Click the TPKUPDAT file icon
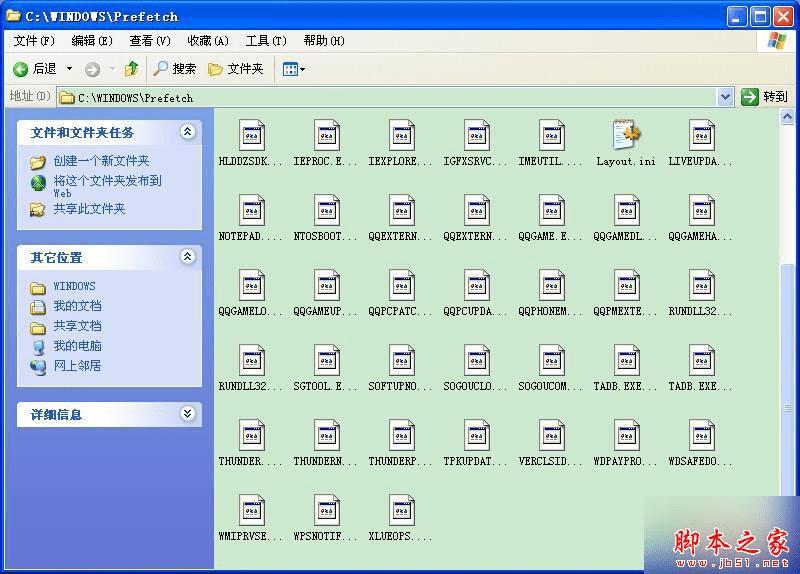Viewport: 800px width, 574px height. pos(477,435)
